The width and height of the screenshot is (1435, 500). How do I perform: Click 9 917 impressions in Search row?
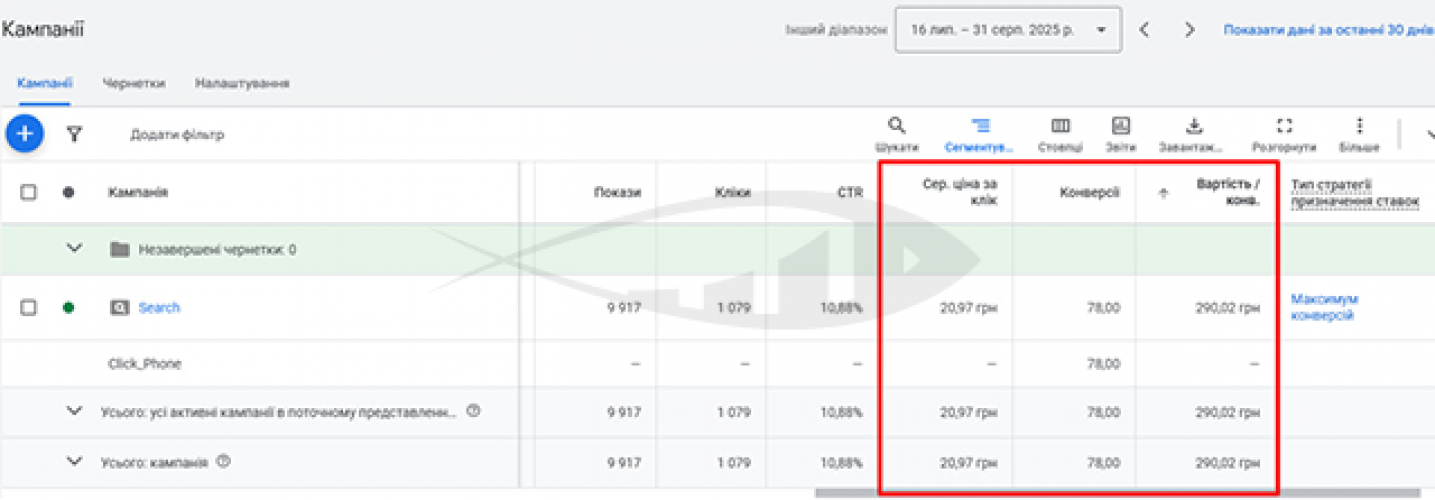coord(624,308)
